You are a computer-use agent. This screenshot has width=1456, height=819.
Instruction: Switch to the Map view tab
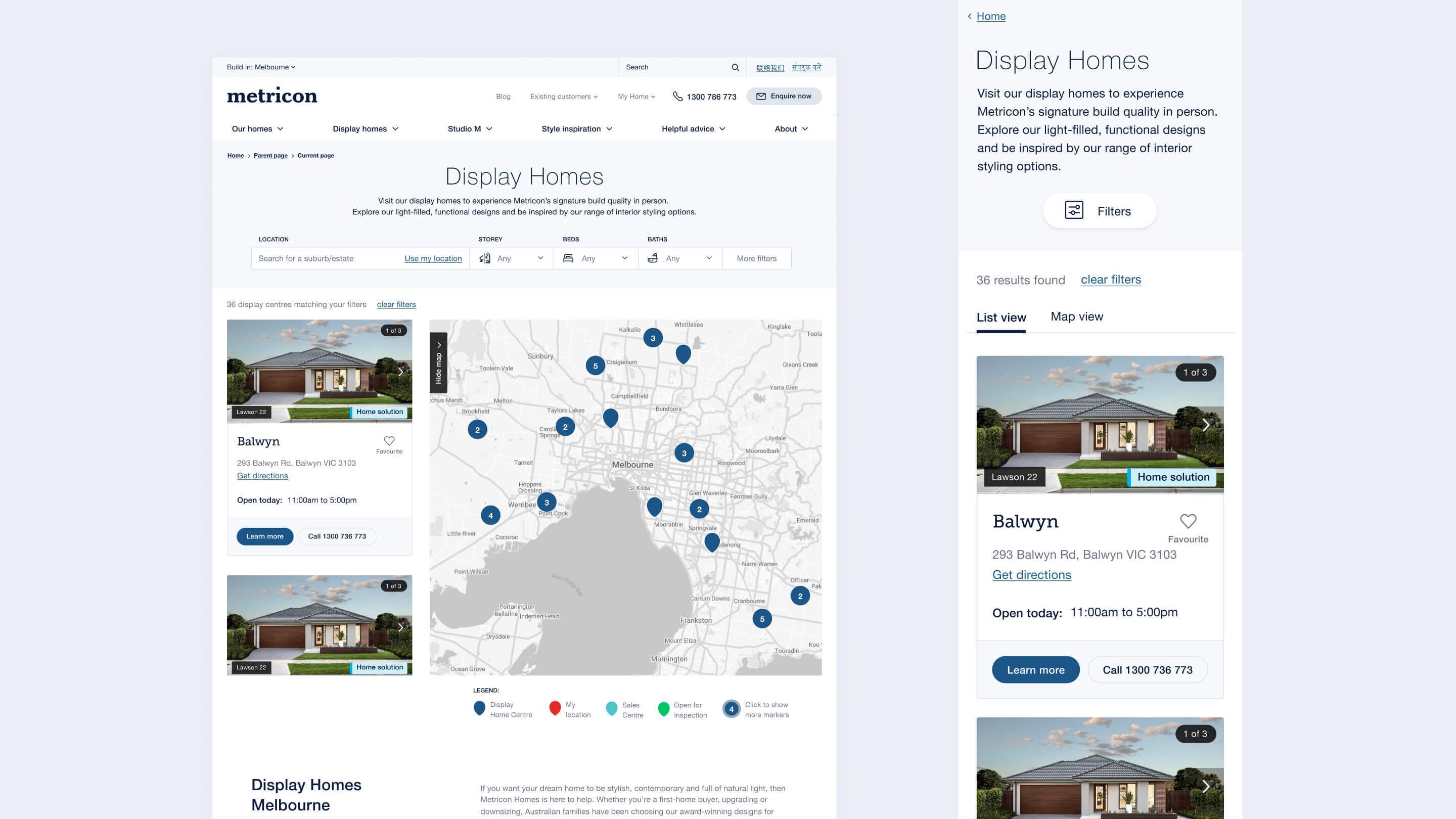(x=1076, y=316)
